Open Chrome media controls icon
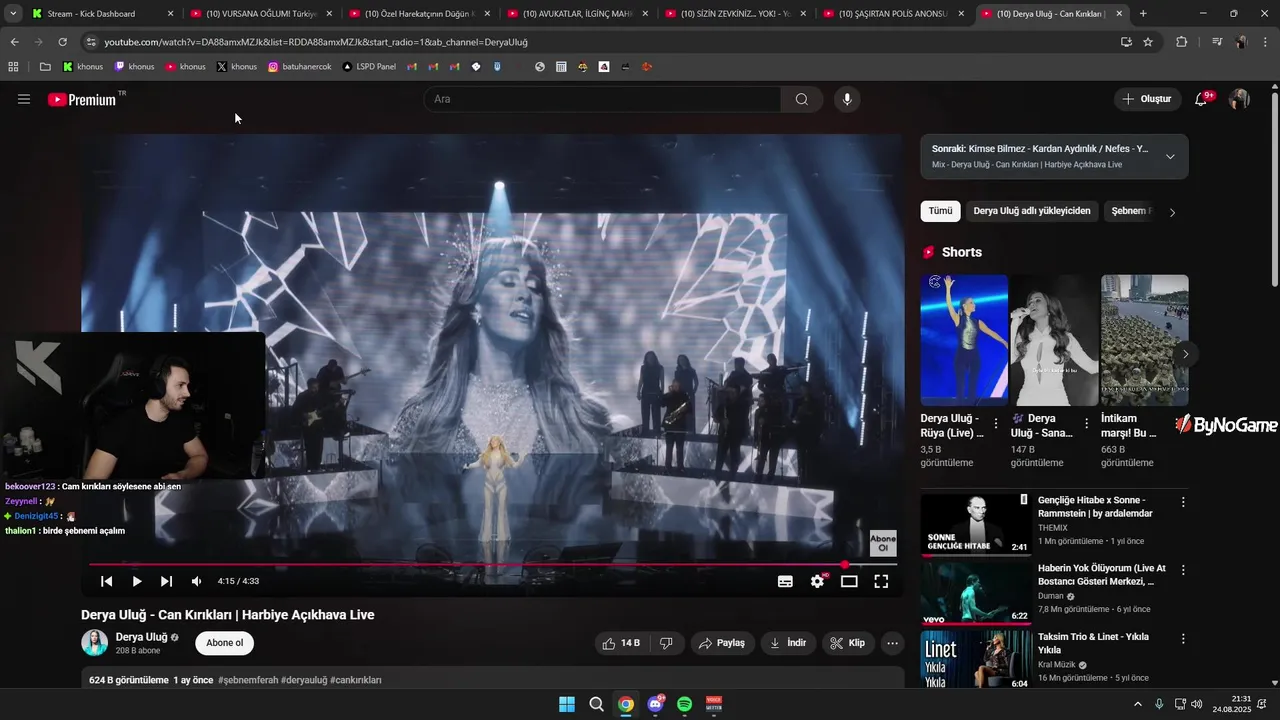This screenshot has height=720, width=1280. pyautogui.click(x=1217, y=42)
